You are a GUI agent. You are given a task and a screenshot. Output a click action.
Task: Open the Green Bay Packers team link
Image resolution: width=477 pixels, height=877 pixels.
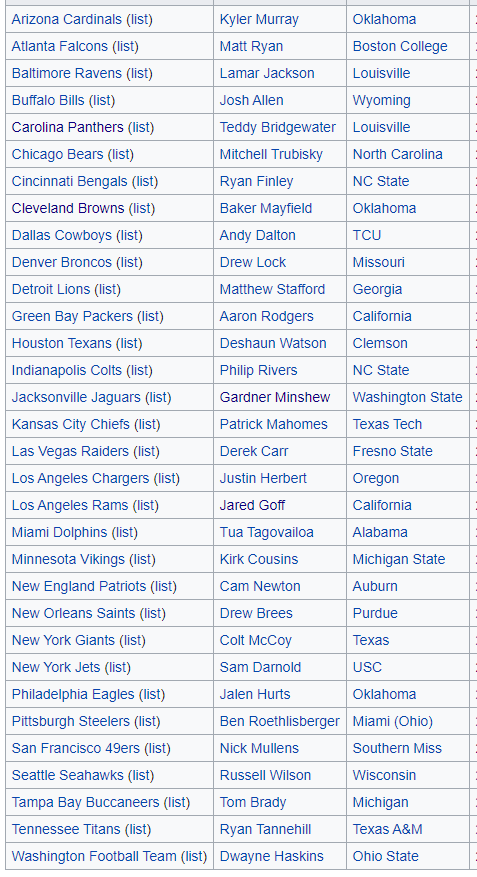(72, 316)
